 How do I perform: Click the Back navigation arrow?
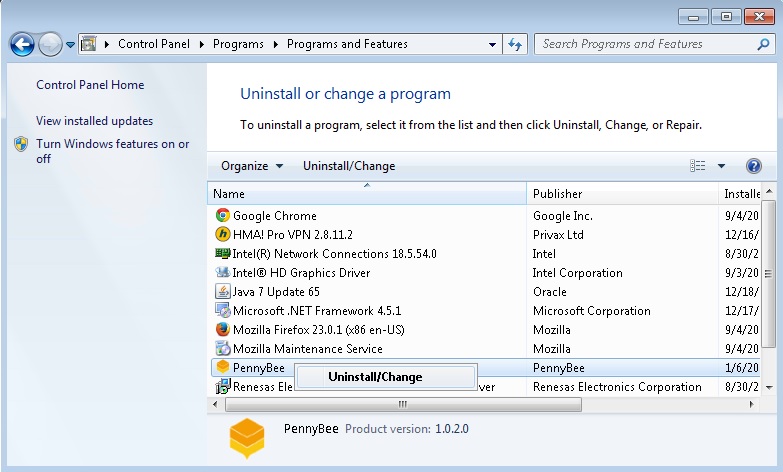pyautogui.click(x=22, y=44)
